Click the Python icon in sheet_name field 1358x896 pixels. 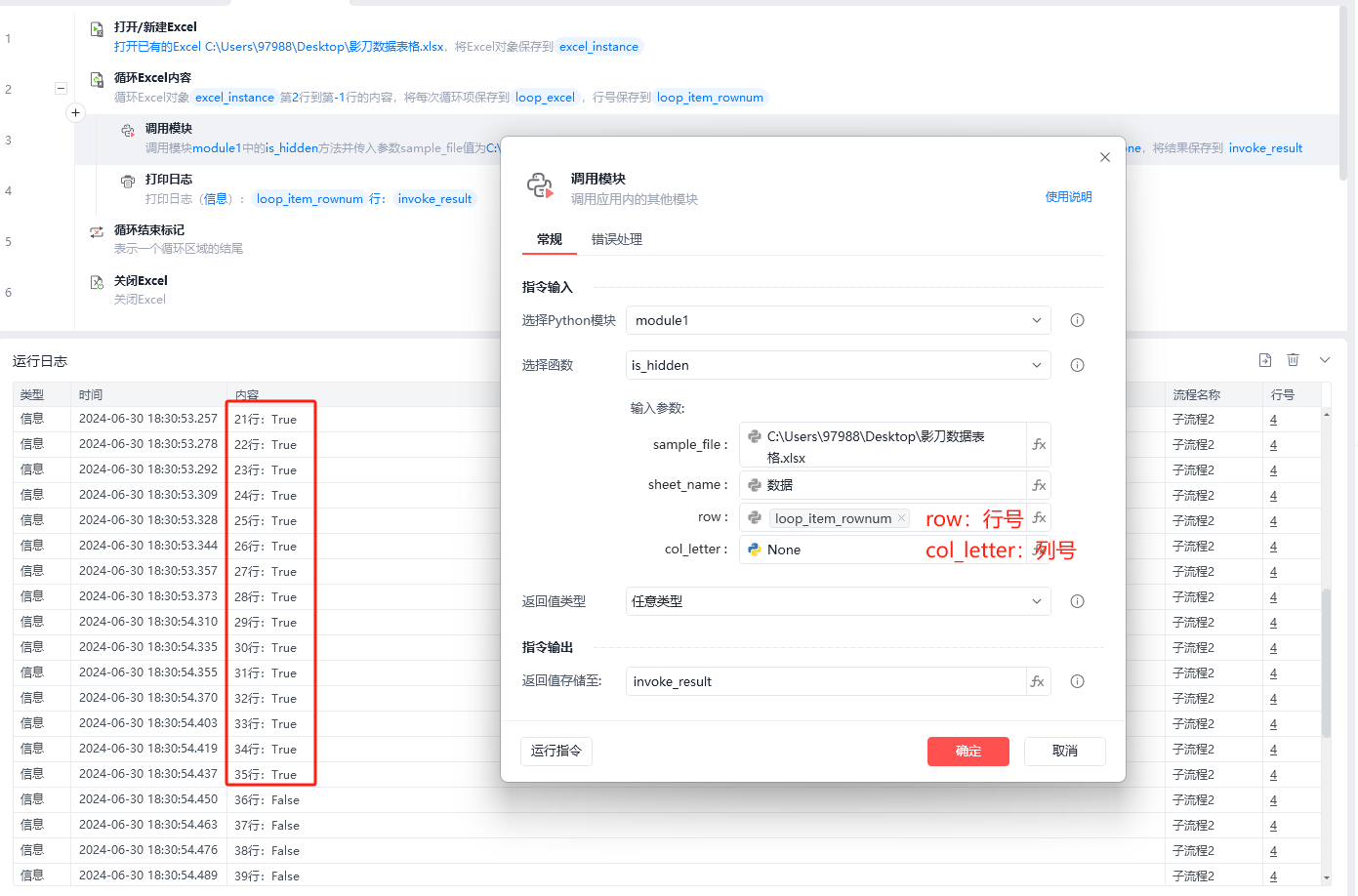coord(755,485)
